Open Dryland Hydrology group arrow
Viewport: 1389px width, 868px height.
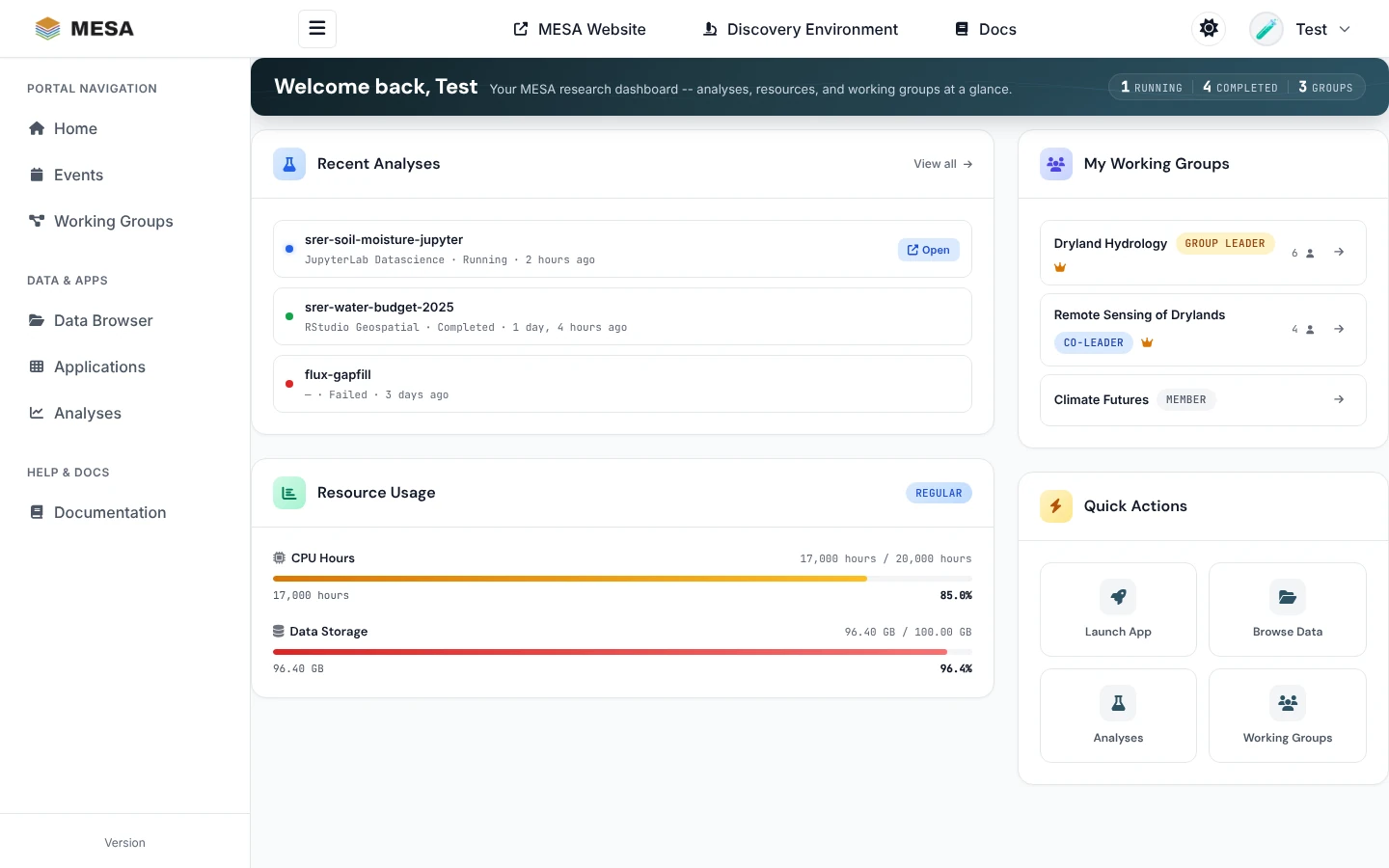point(1339,252)
